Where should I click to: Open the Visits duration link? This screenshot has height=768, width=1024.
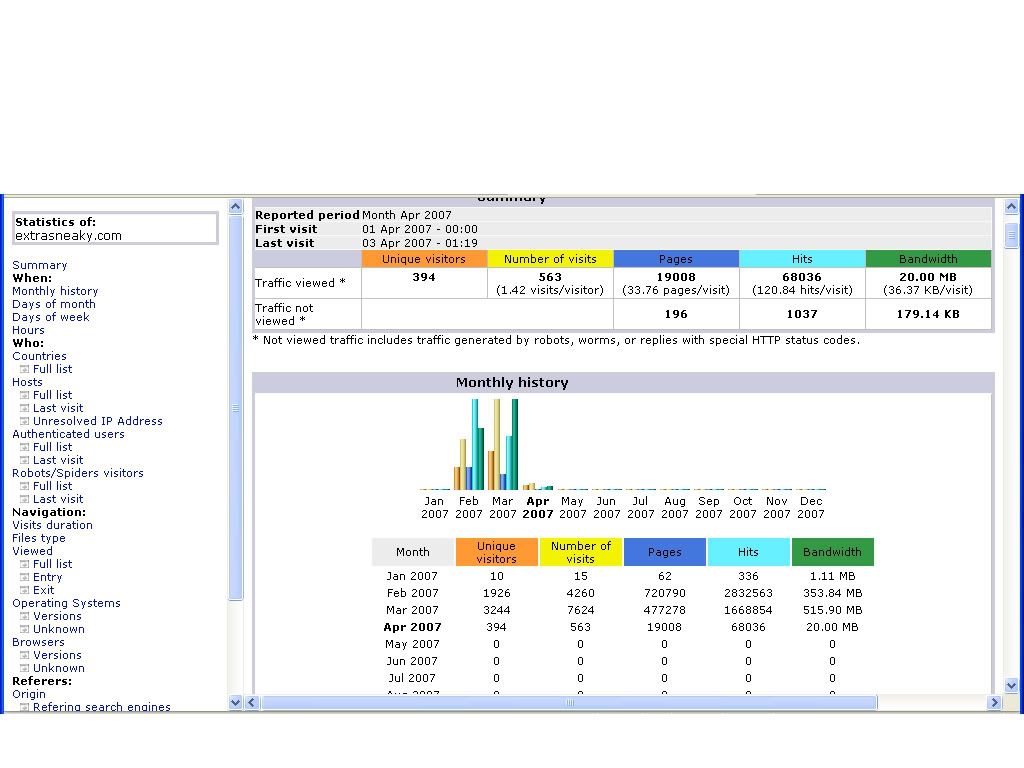[52, 525]
